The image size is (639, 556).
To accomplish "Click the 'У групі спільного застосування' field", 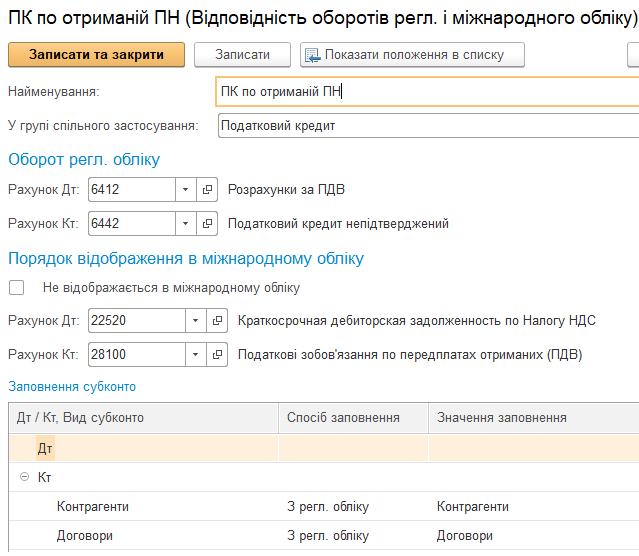I will pos(426,126).
